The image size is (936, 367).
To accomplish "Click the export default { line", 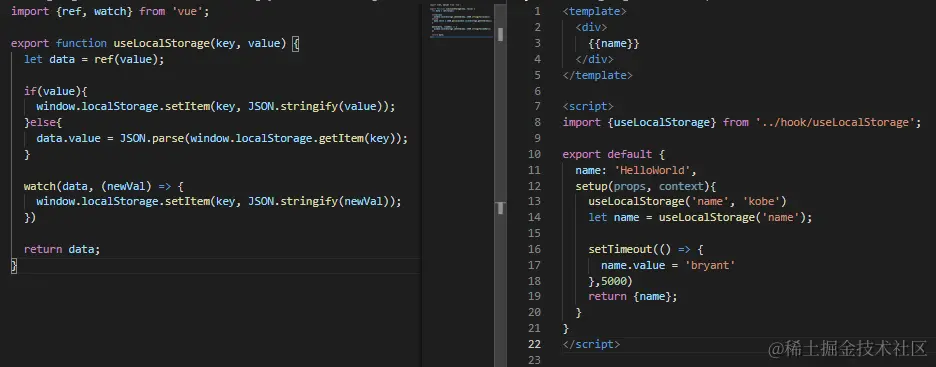I will pos(614,154).
